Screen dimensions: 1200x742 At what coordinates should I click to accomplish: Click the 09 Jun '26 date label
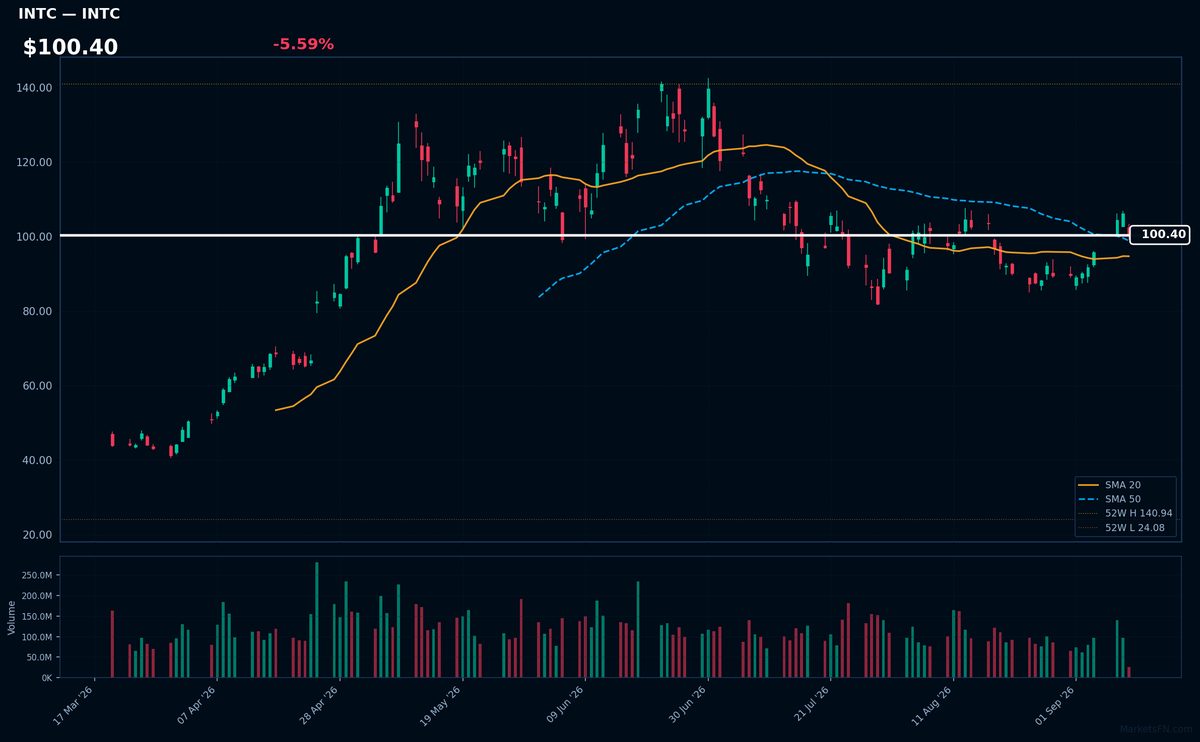tap(566, 705)
